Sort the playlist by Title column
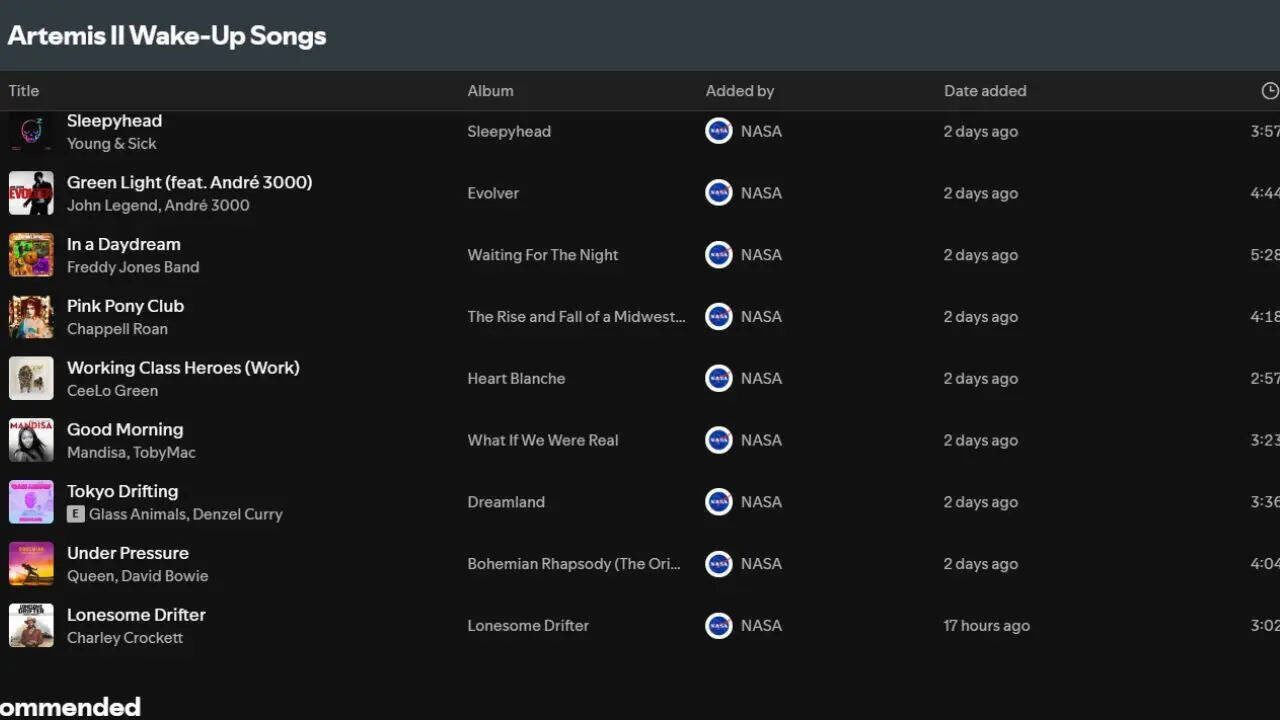The width and height of the screenshot is (1280, 720). point(23,90)
